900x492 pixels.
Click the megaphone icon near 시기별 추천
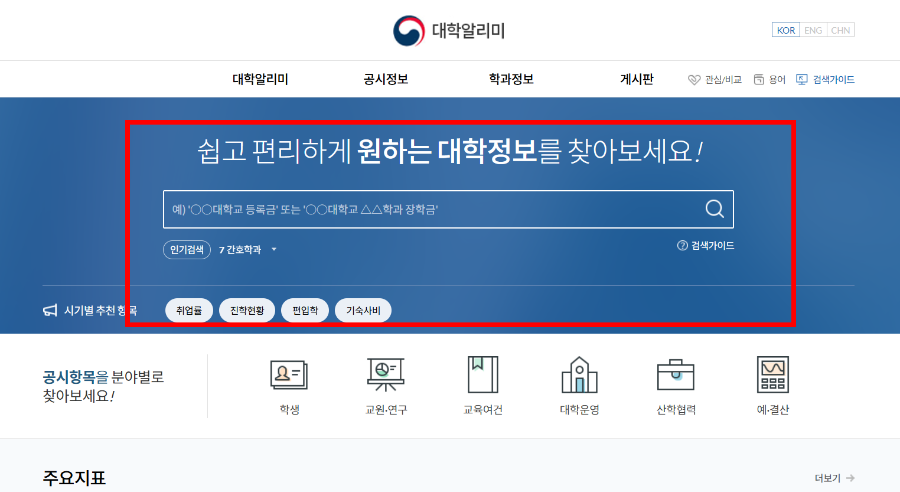point(50,311)
